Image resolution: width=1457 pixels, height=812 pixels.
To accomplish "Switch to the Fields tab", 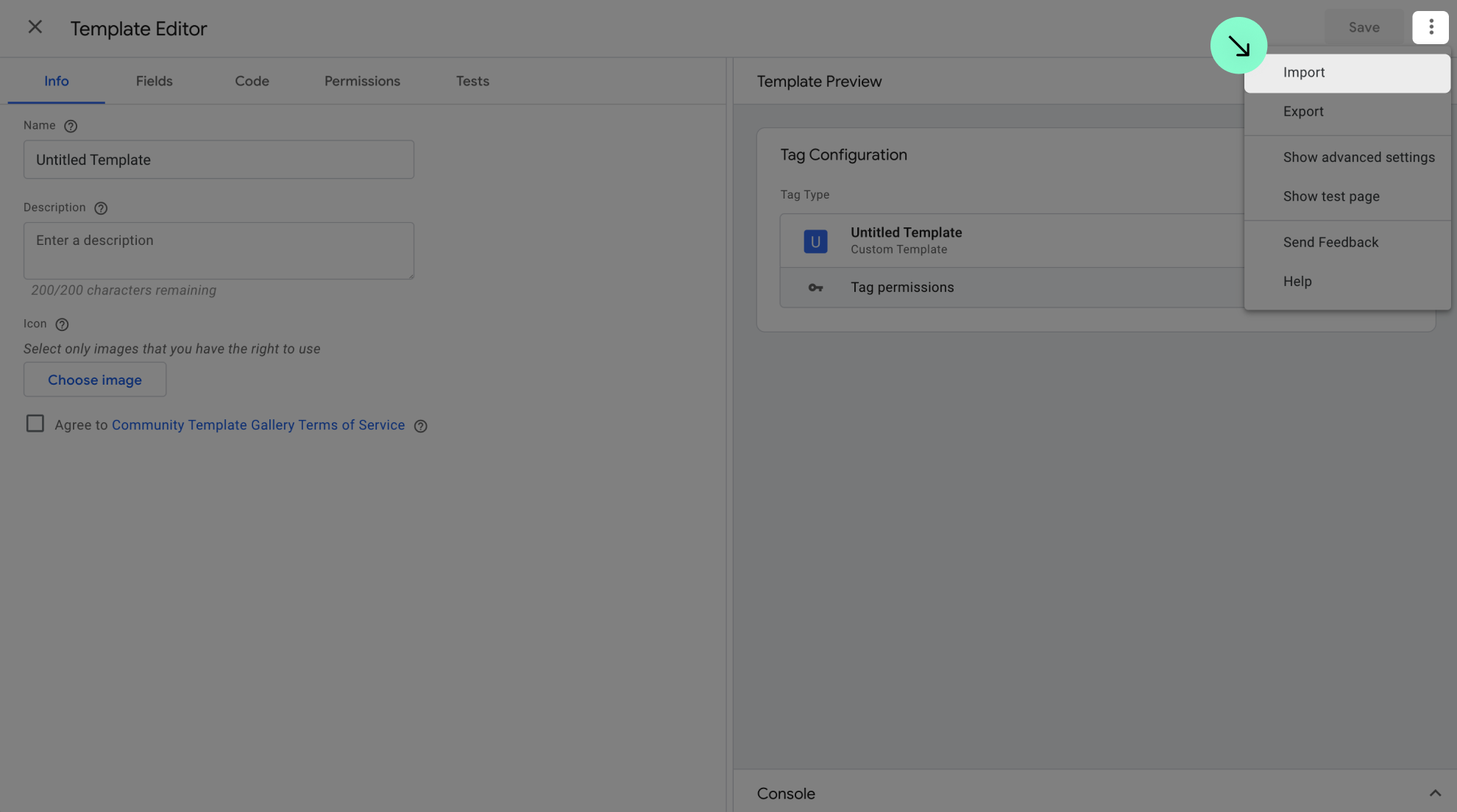I will click(x=154, y=81).
